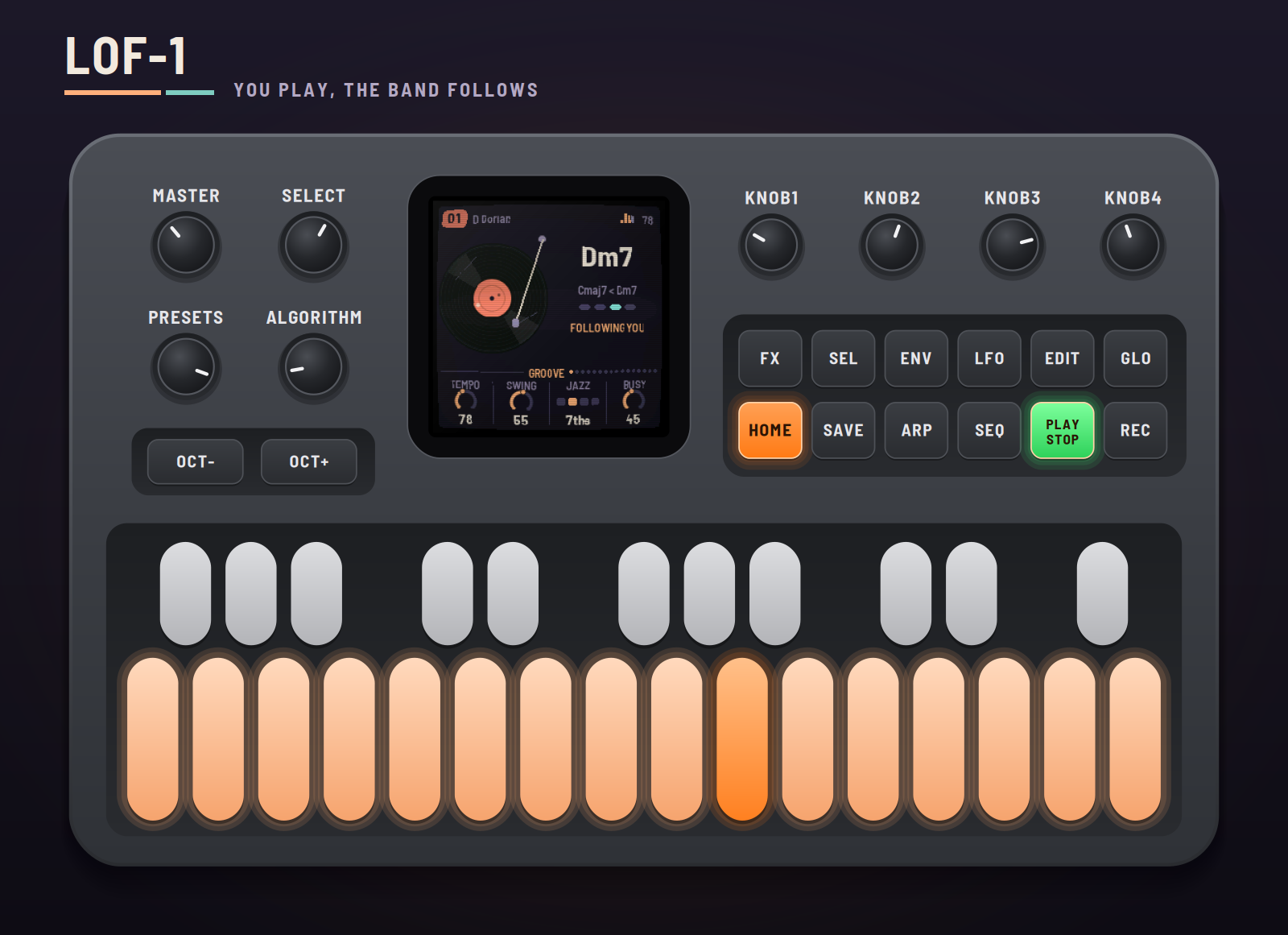Click the BUSY dial on the screen
The height and width of the screenshot is (935, 1288).
pyautogui.click(x=634, y=399)
